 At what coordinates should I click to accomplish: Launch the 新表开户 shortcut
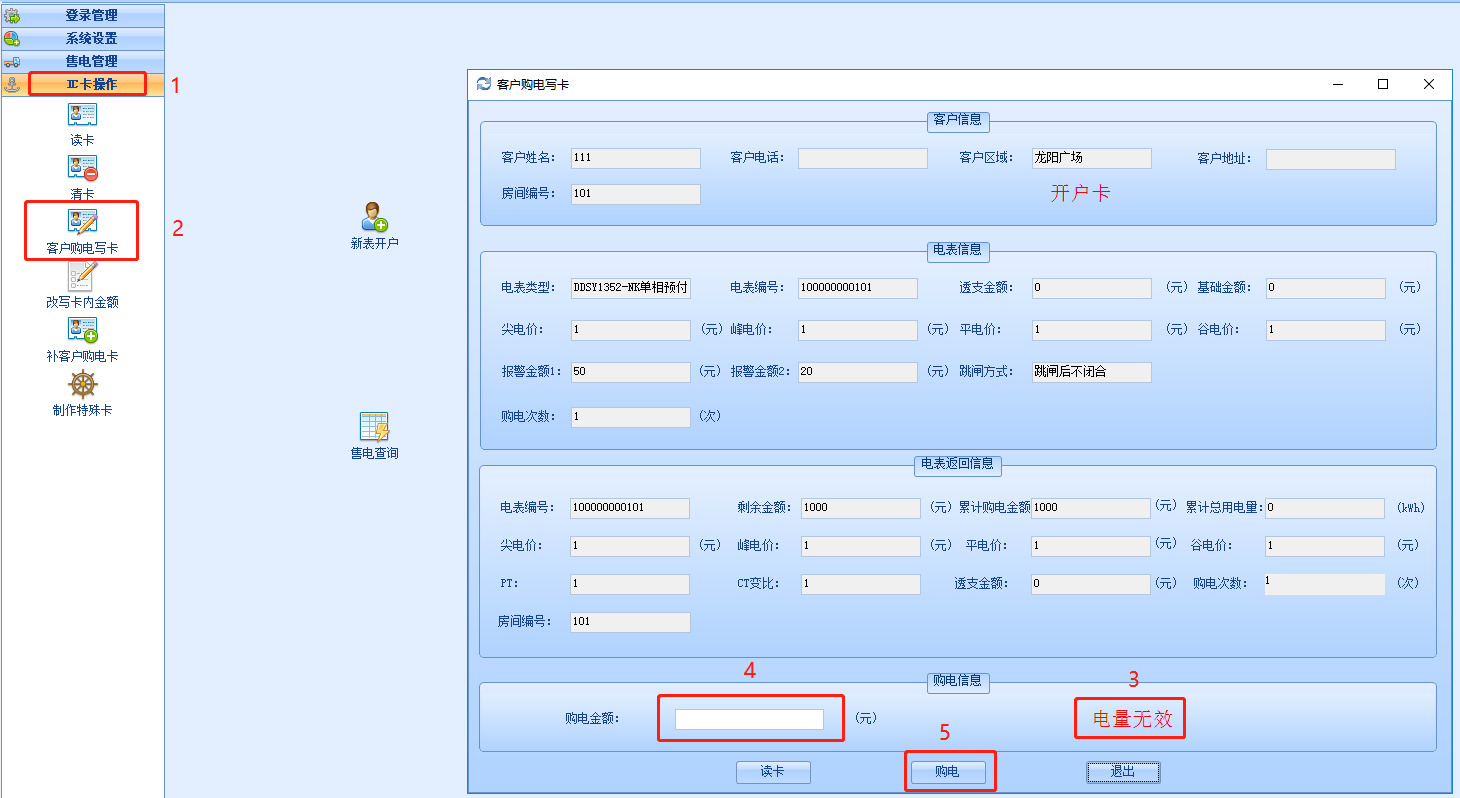[374, 217]
